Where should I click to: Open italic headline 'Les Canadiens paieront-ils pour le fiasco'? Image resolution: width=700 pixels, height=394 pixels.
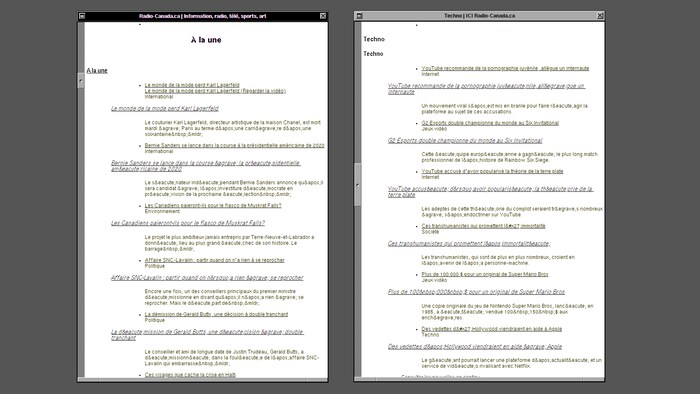pos(188,223)
